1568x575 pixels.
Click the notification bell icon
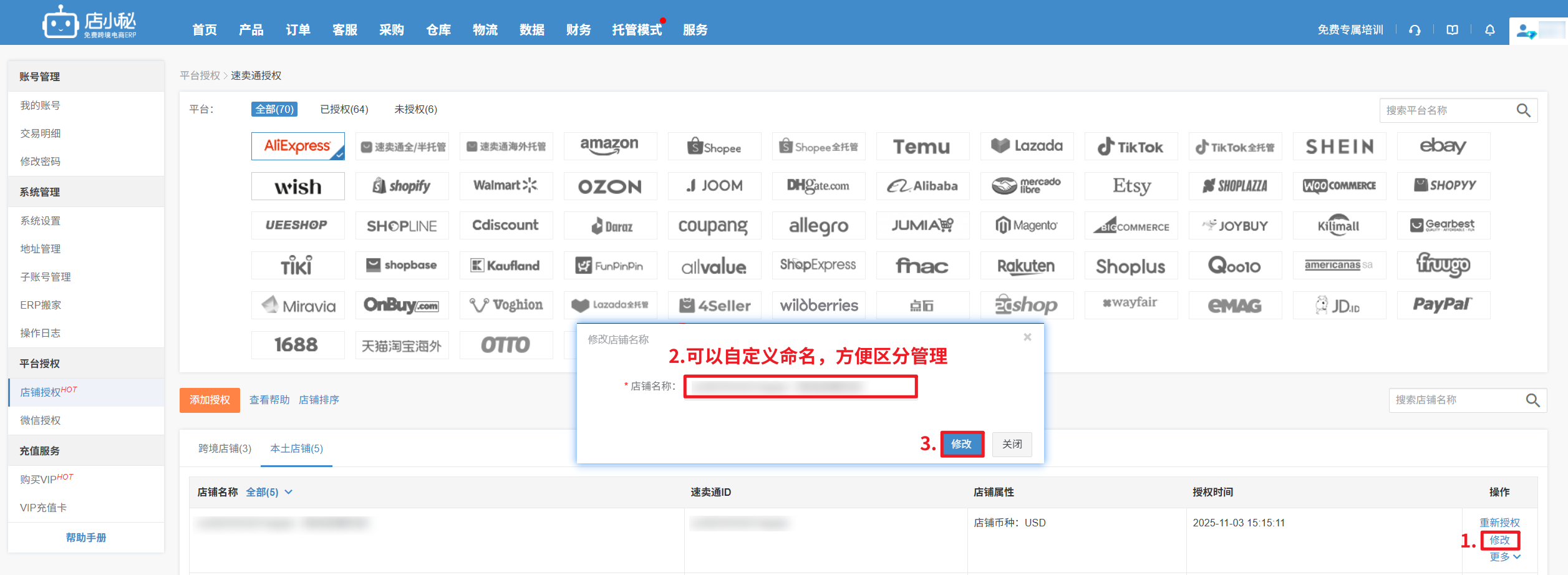point(1490,30)
